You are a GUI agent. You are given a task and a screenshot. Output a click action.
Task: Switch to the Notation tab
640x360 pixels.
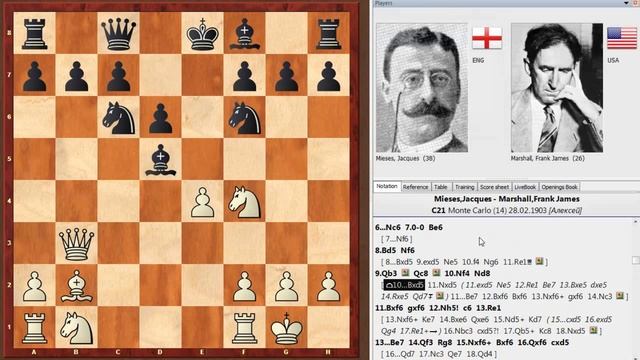click(387, 187)
